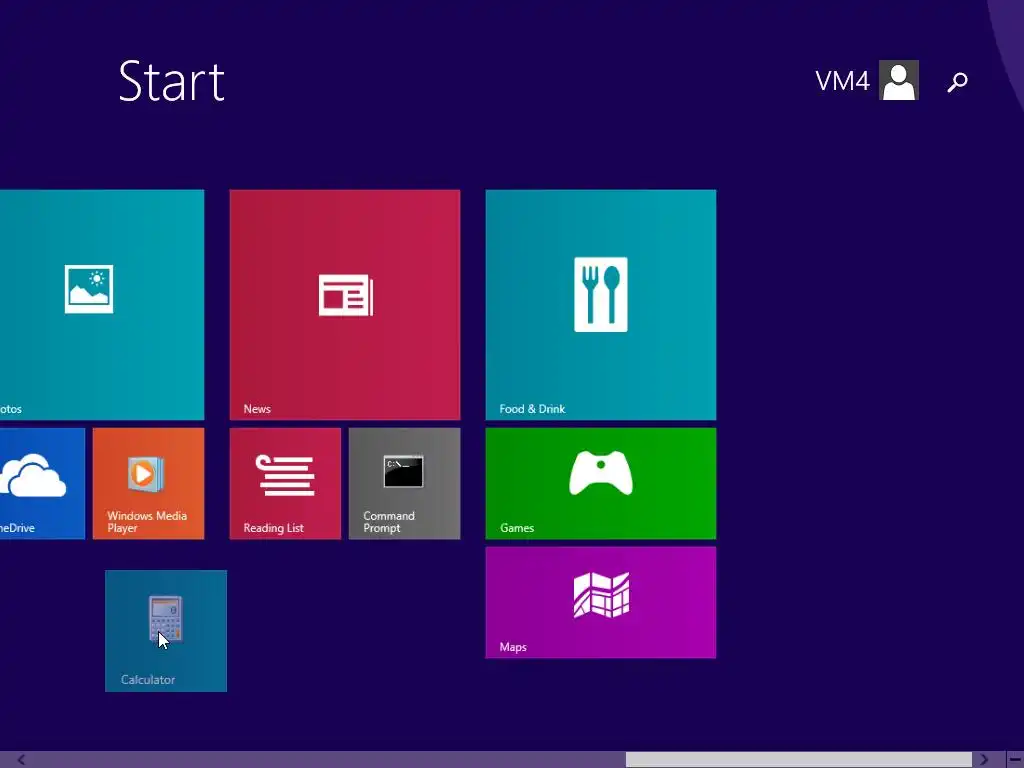The width and height of the screenshot is (1024, 768).
Task: Open the Photos tile
Action: (102, 305)
